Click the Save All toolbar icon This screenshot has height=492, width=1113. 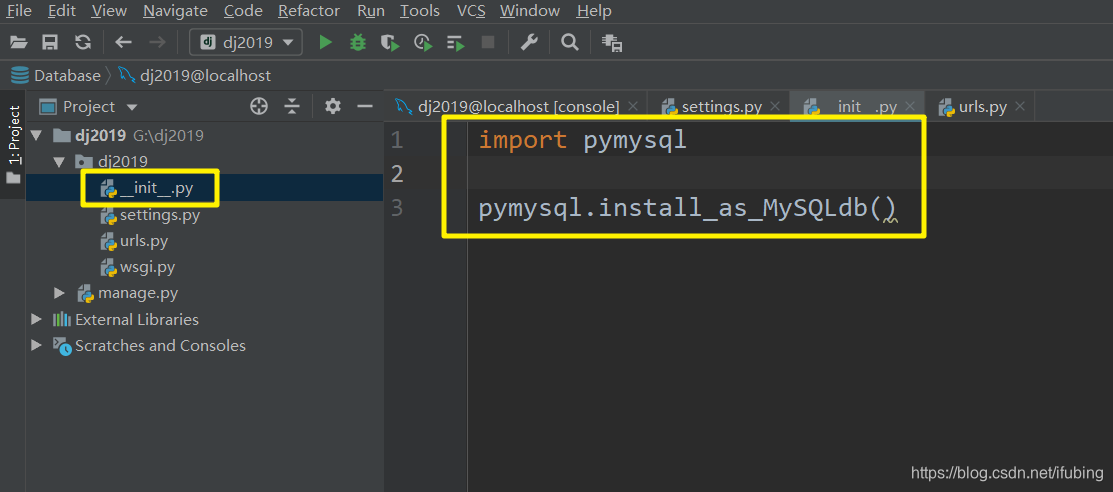tap(50, 43)
